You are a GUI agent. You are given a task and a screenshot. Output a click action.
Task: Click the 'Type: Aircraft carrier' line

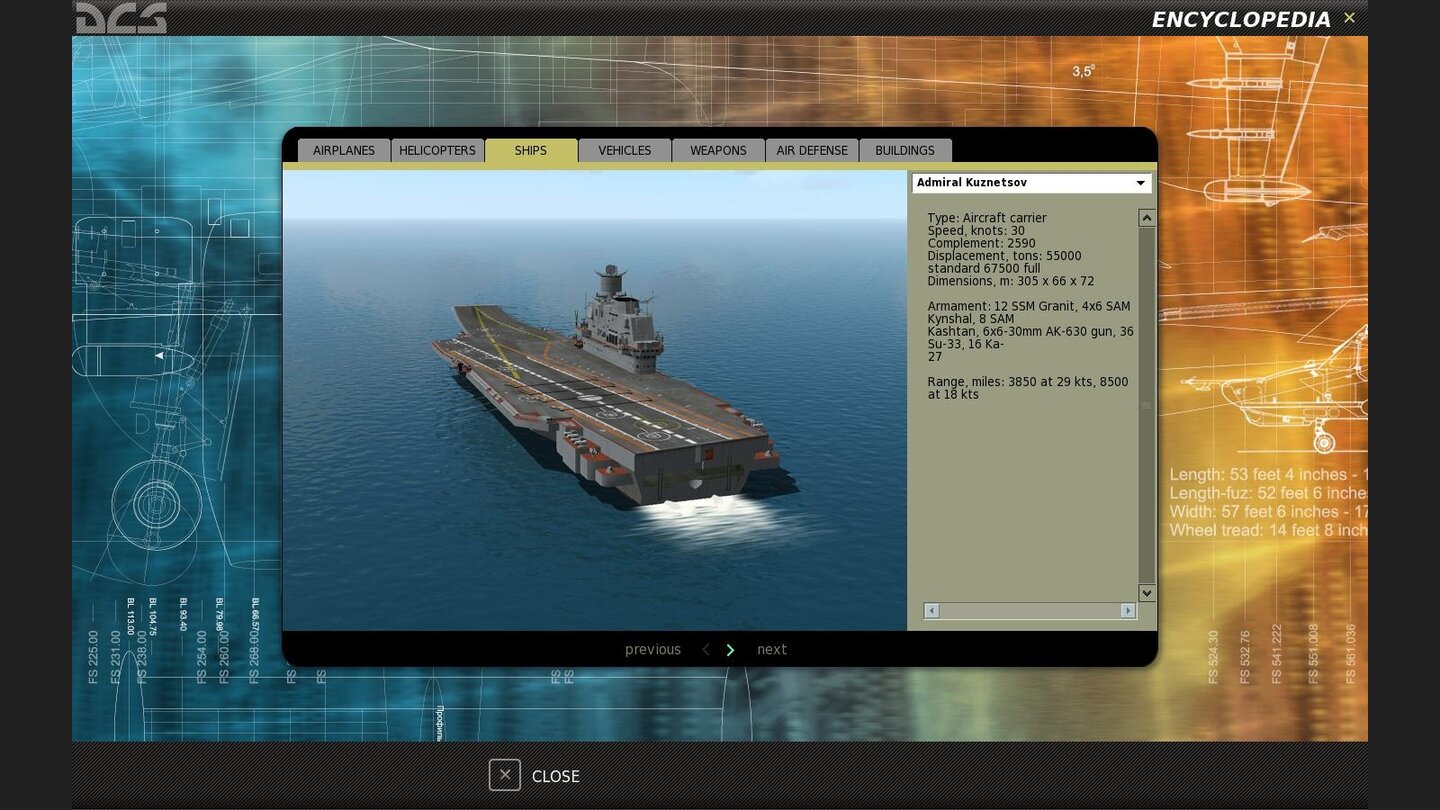point(987,218)
